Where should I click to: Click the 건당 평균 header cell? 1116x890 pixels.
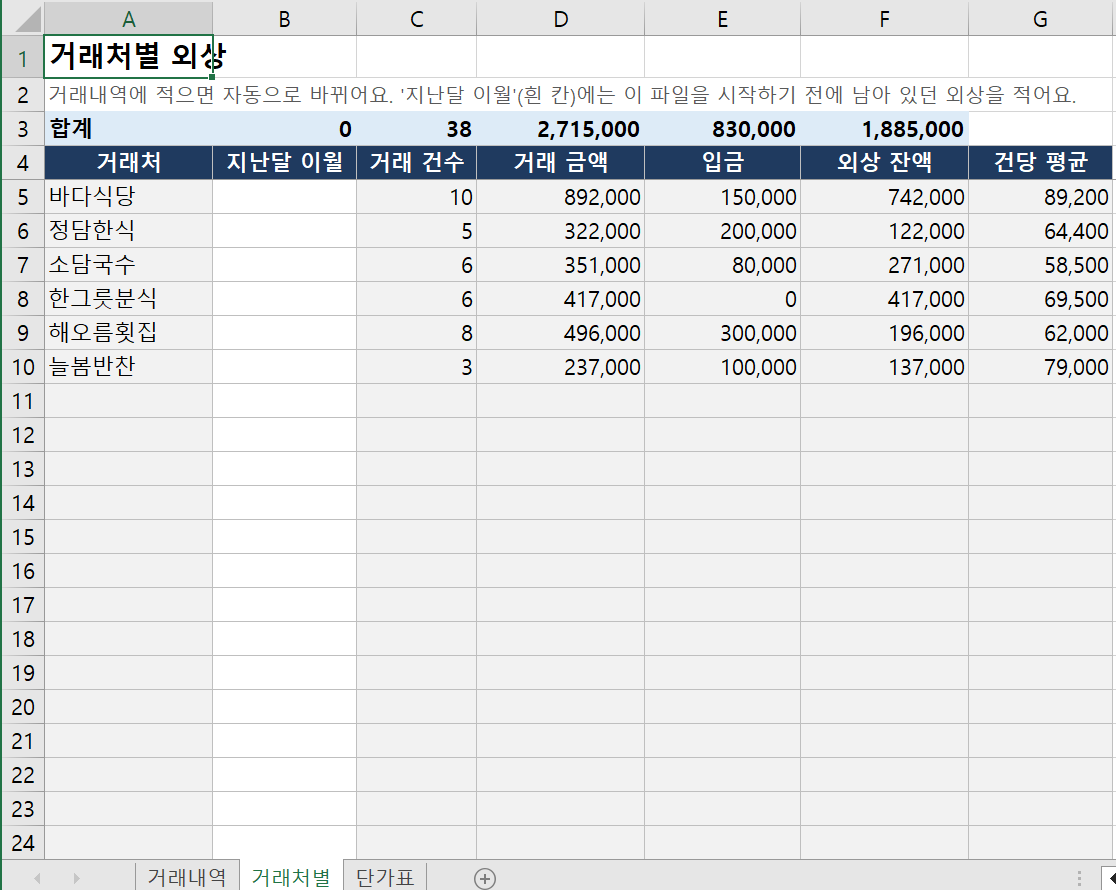pos(1040,162)
